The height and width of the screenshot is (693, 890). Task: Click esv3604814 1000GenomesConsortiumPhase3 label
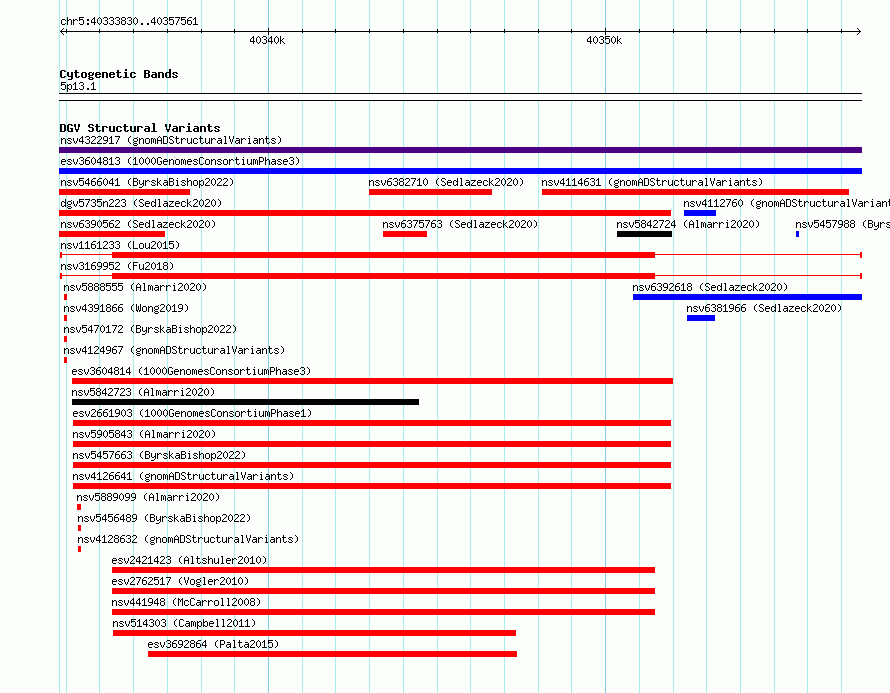[x=191, y=371]
